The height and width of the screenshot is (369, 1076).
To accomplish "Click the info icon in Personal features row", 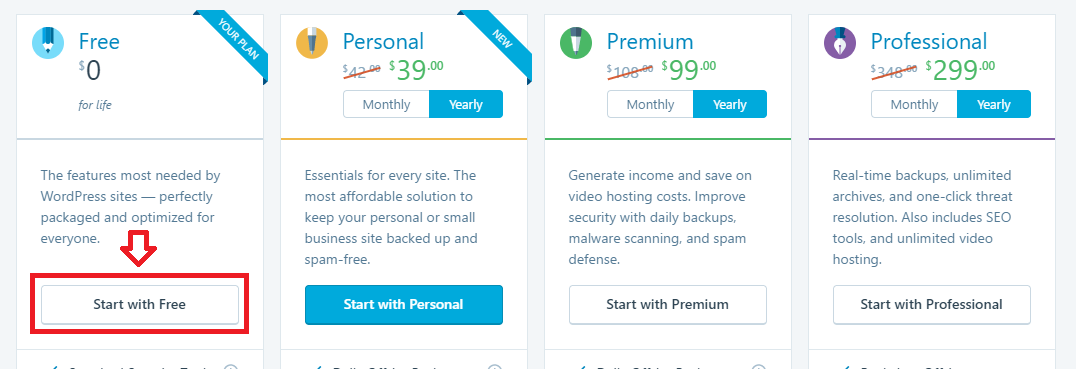I will pos(495,367).
